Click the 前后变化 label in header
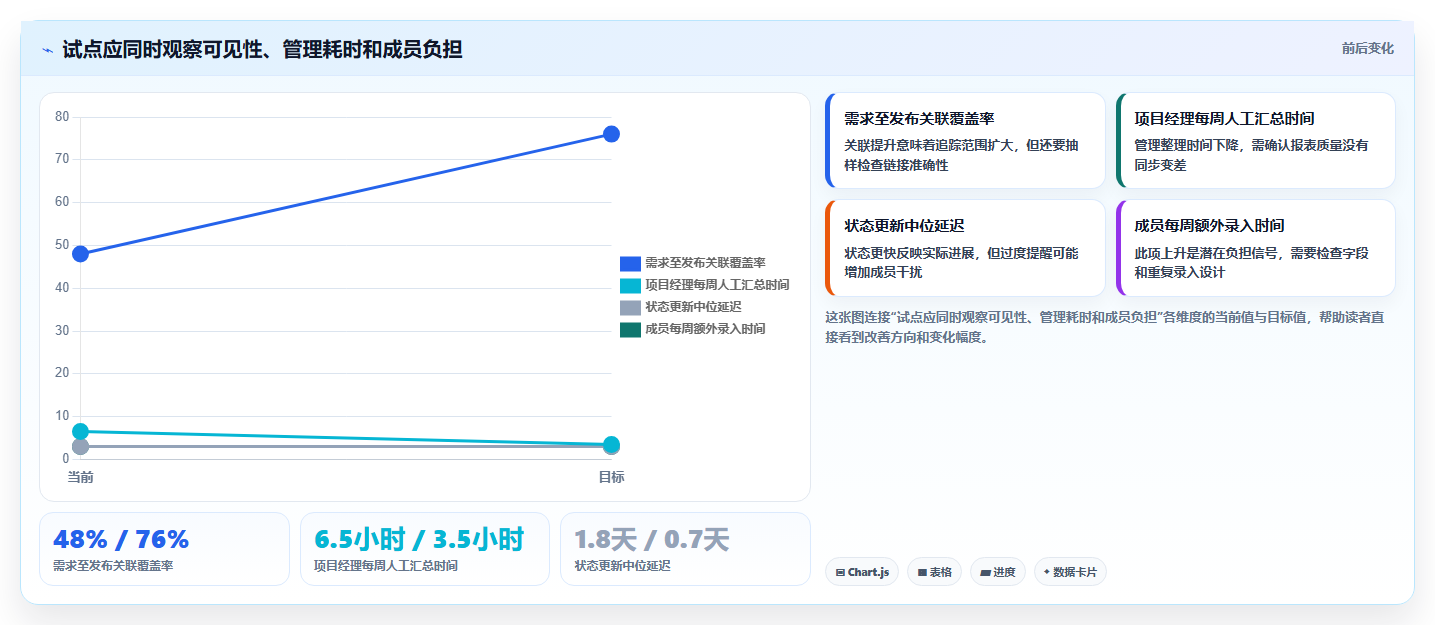This screenshot has height=625, width=1435. point(1367,49)
